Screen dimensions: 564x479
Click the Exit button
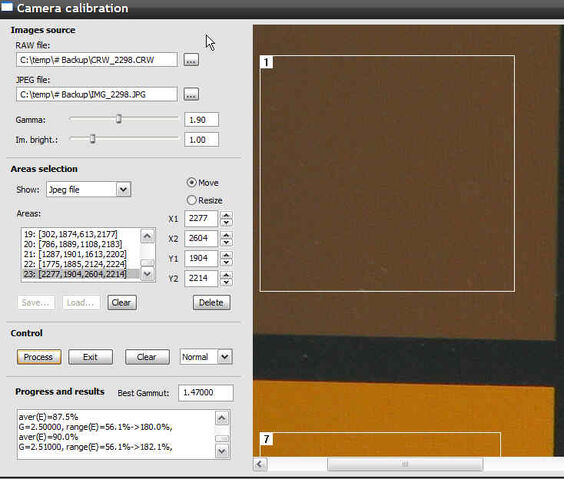[x=90, y=357]
